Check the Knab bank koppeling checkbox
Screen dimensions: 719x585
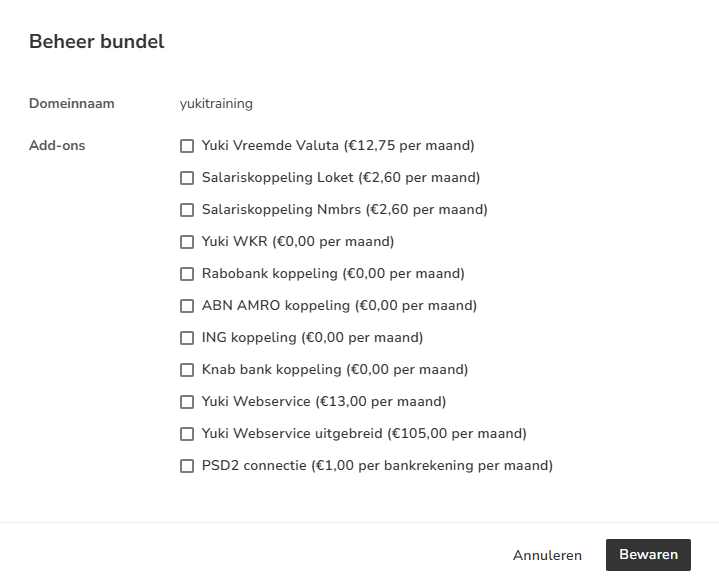pyautogui.click(x=187, y=370)
